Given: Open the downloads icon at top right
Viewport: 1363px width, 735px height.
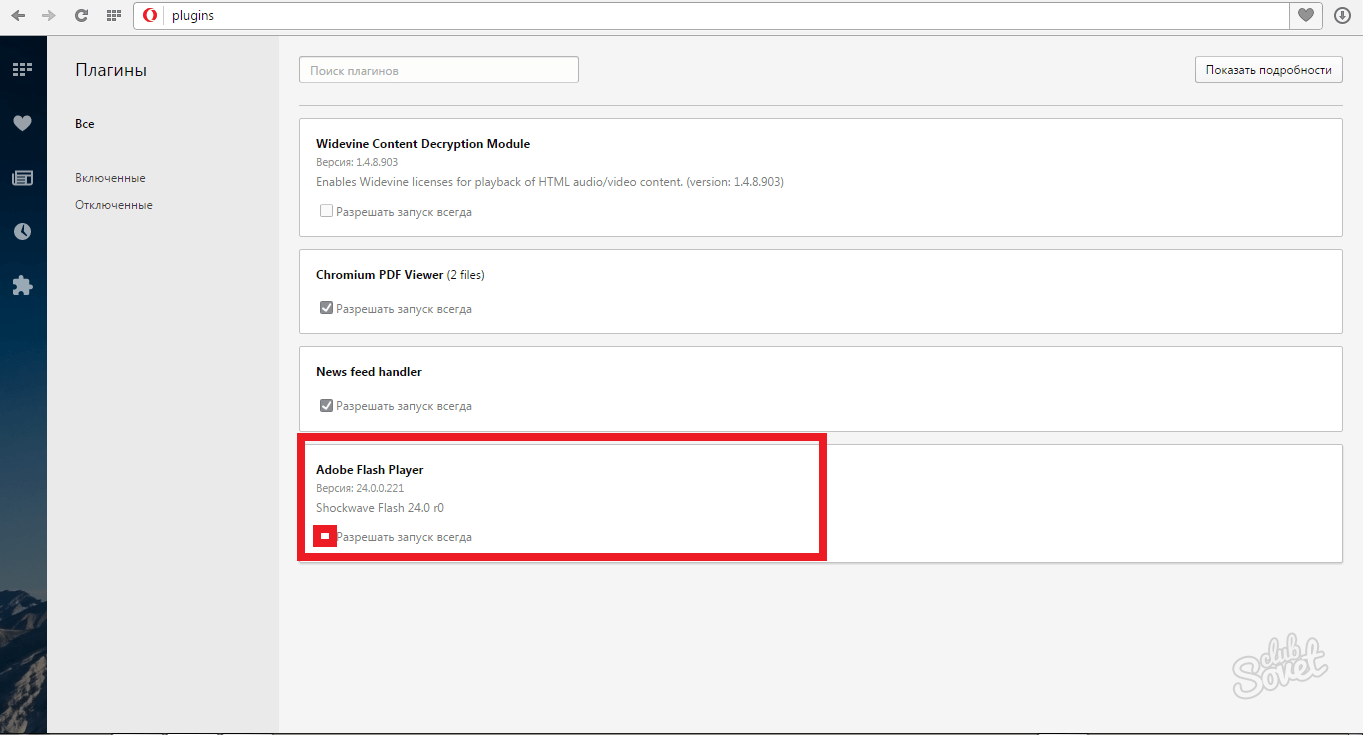Looking at the screenshot, I should [1342, 16].
